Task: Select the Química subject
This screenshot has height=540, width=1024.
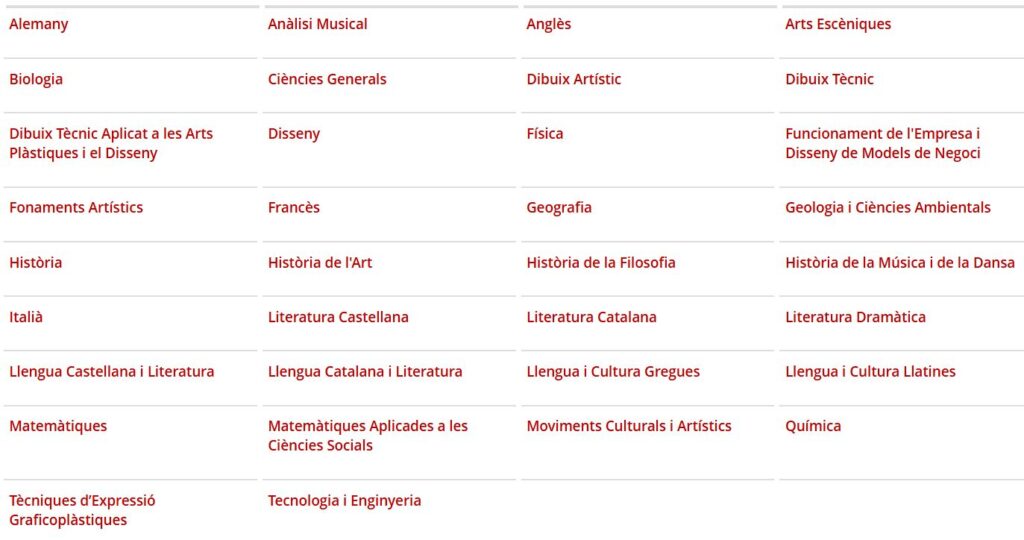Action: [813, 426]
